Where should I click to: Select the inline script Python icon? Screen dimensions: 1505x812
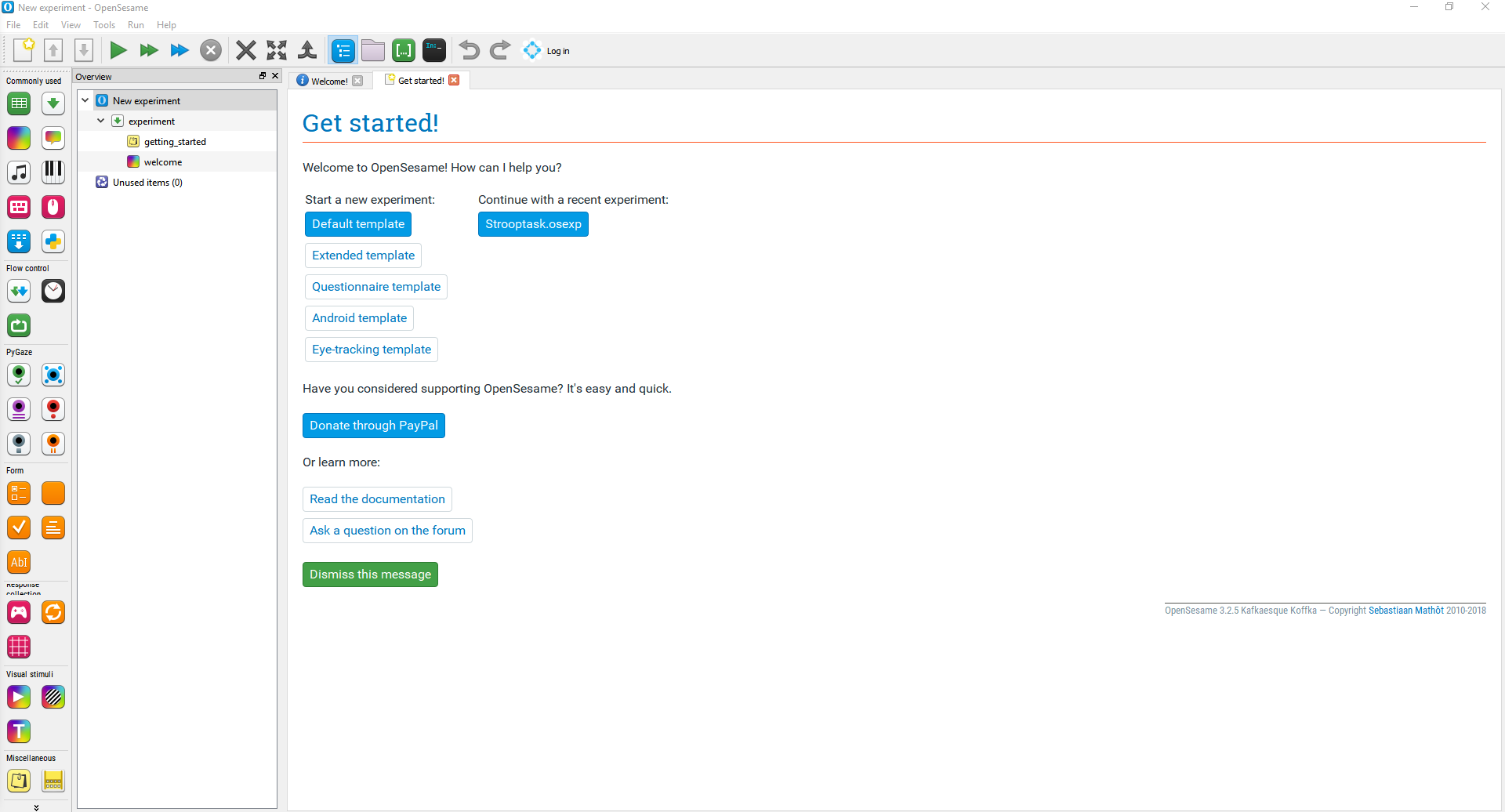tap(53, 241)
